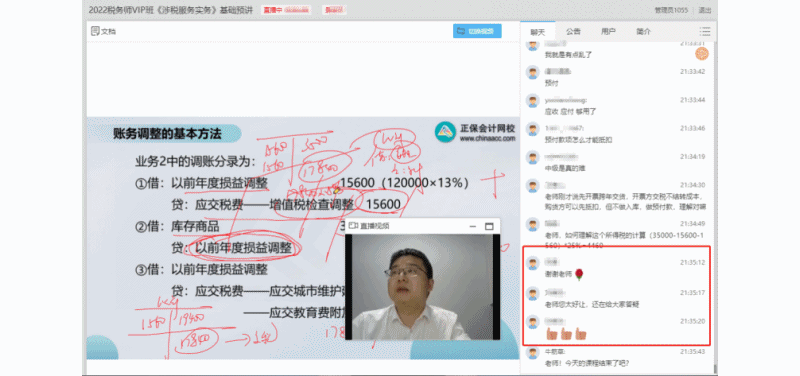Screen dimensions: 800x376
Task: Click the clapping hands emoji message
Action: 566,335
